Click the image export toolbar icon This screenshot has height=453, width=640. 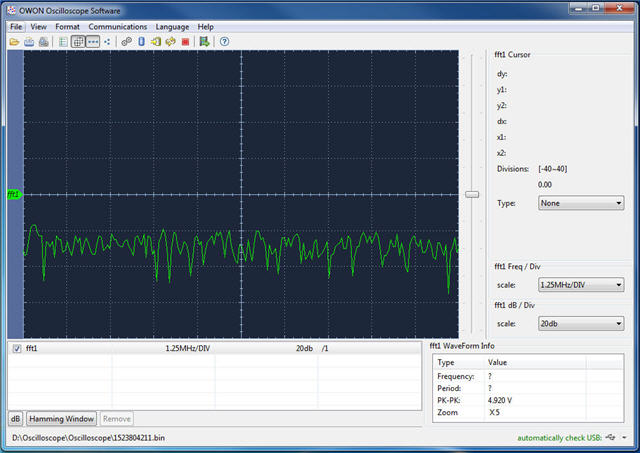[x=204, y=42]
